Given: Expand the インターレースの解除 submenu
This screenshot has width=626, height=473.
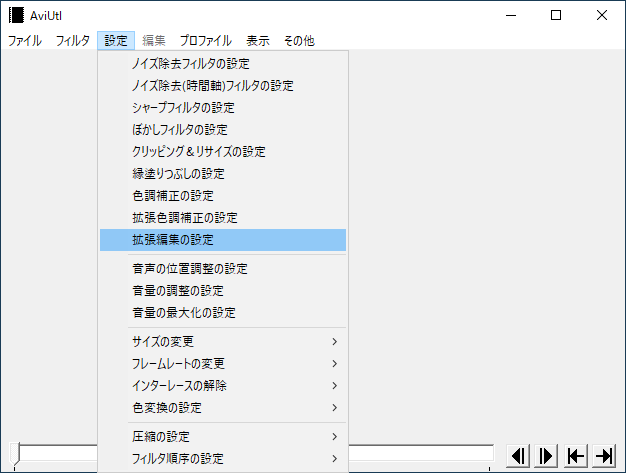Looking at the screenshot, I should [x=222, y=386].
